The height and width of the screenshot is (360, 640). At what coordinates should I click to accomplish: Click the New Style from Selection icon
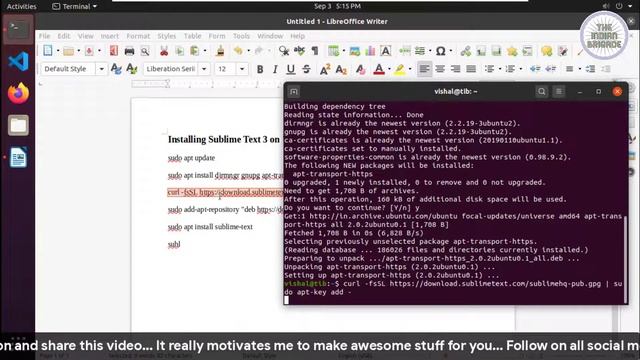(131, 69)
